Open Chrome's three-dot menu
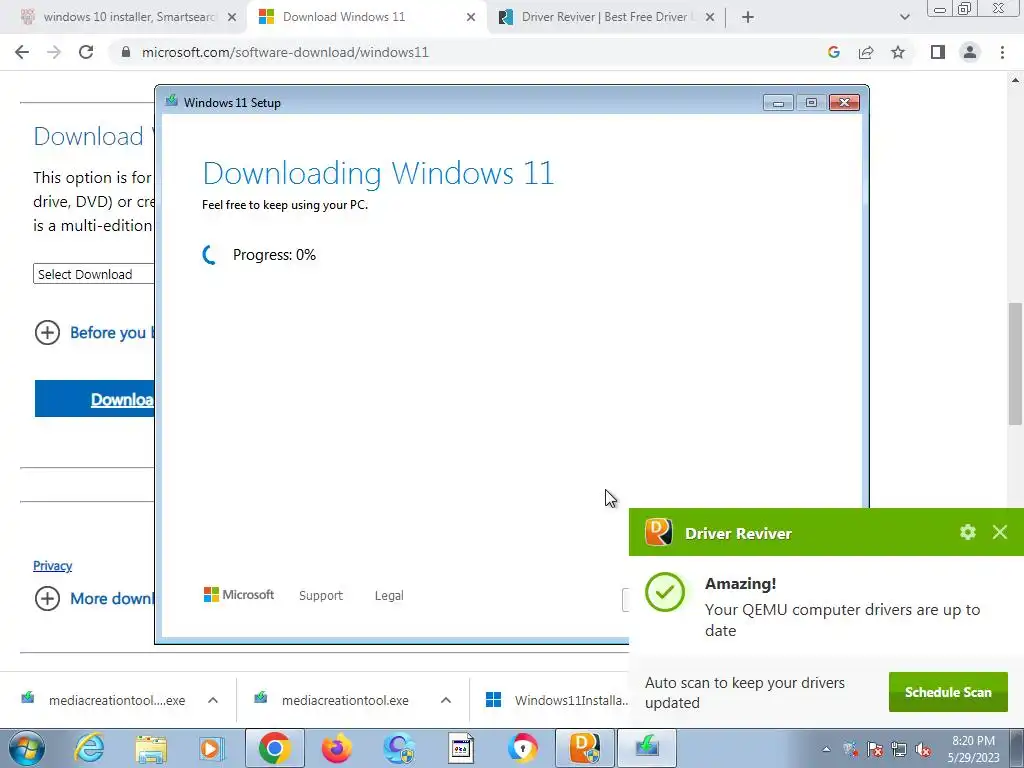This screenshot has height=768, width=1024. point(1002,52)
